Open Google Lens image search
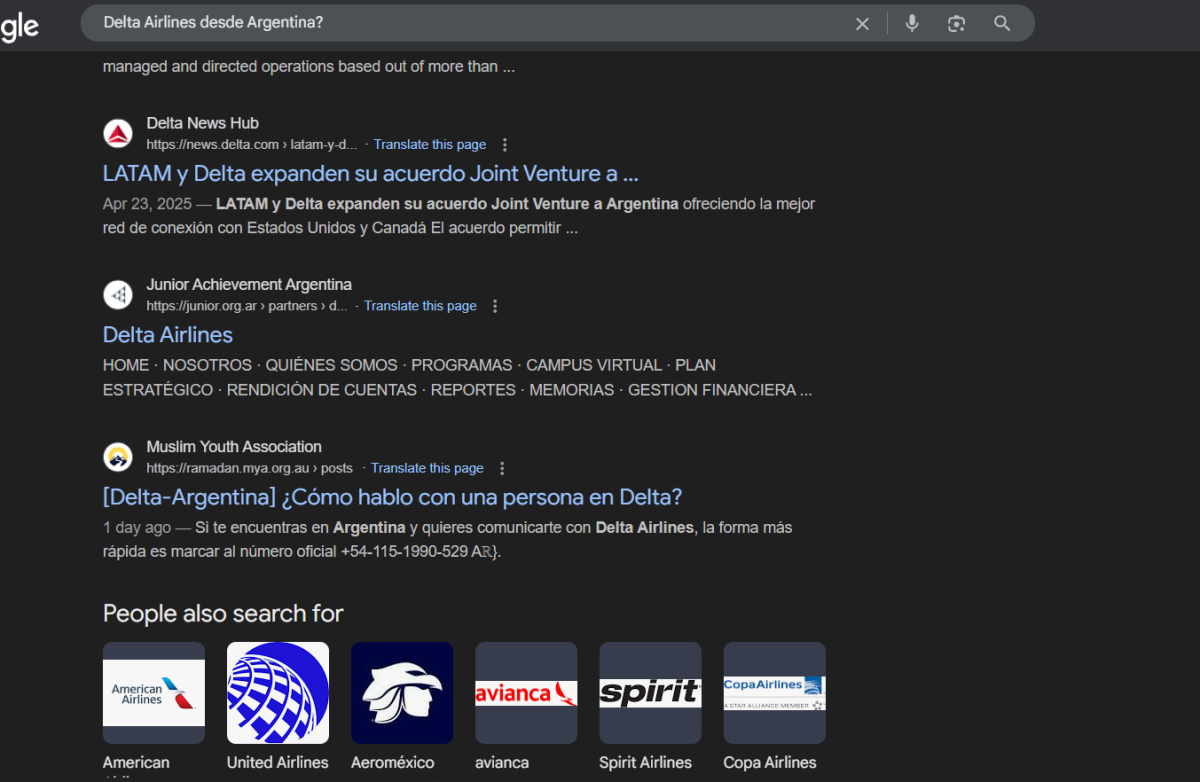Image resolution: width=1200 pixels, height=782 pixels. click(956, 24)
